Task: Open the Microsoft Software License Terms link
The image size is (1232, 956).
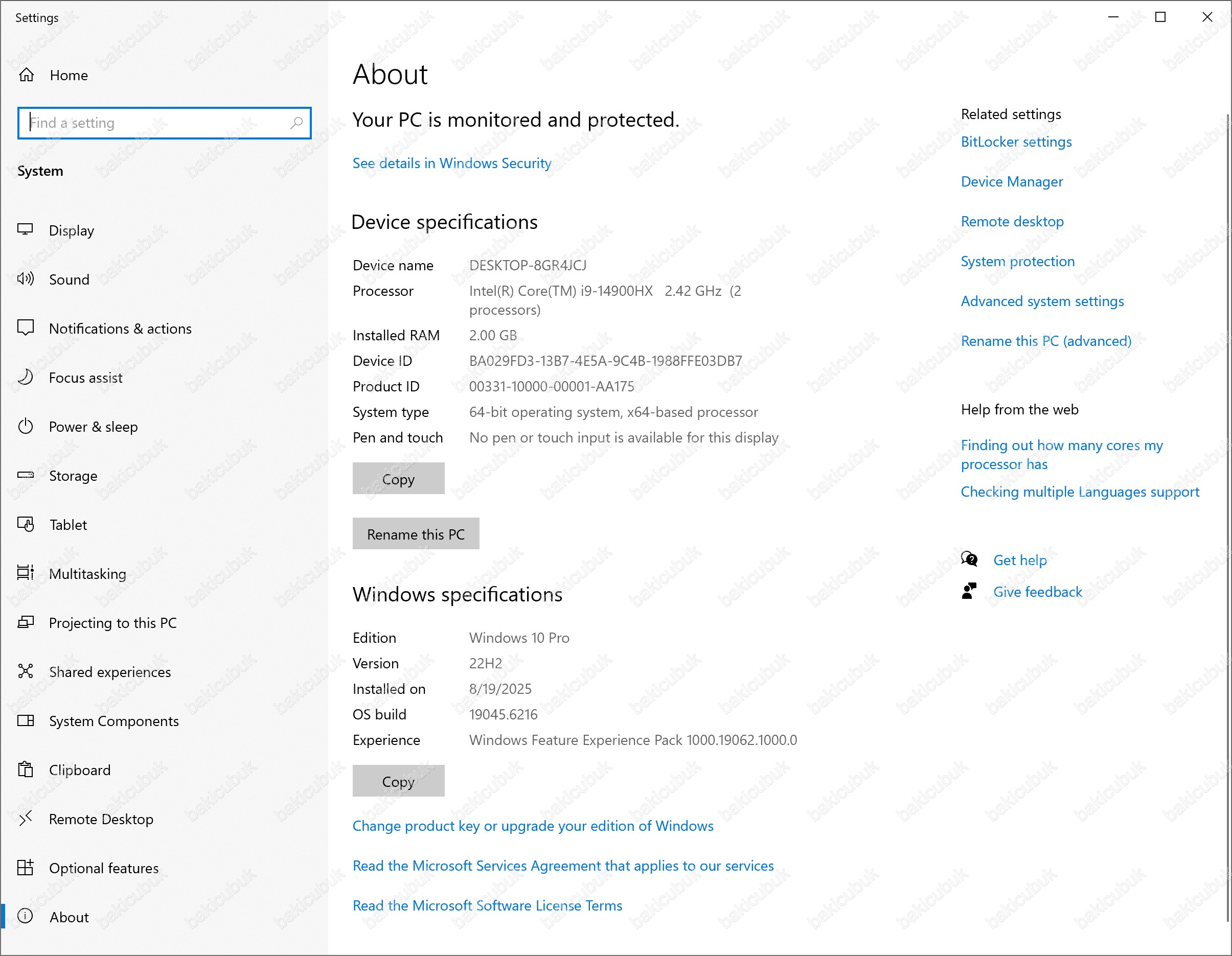Action: 487,905
